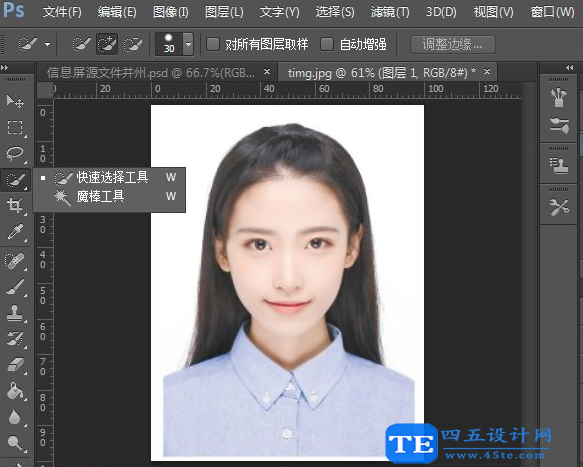Open the 文字(Y) menu

(279, 12)
